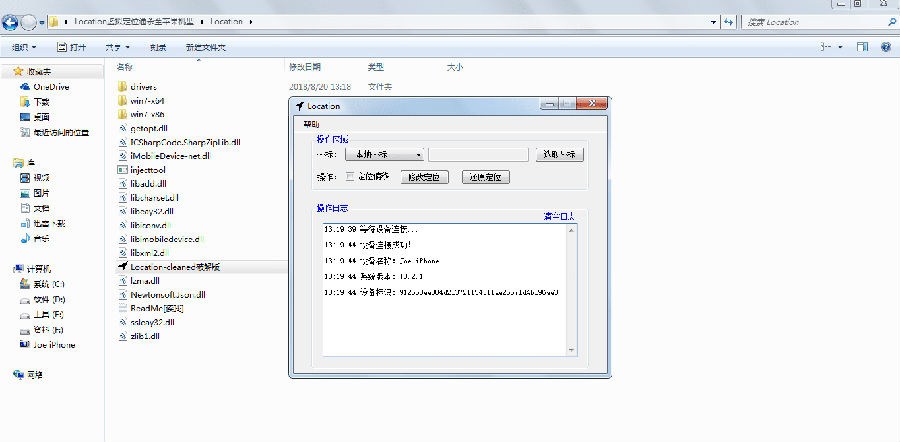
Task: Toggle the preview pane icon
Action: click(x=862, y=47)
